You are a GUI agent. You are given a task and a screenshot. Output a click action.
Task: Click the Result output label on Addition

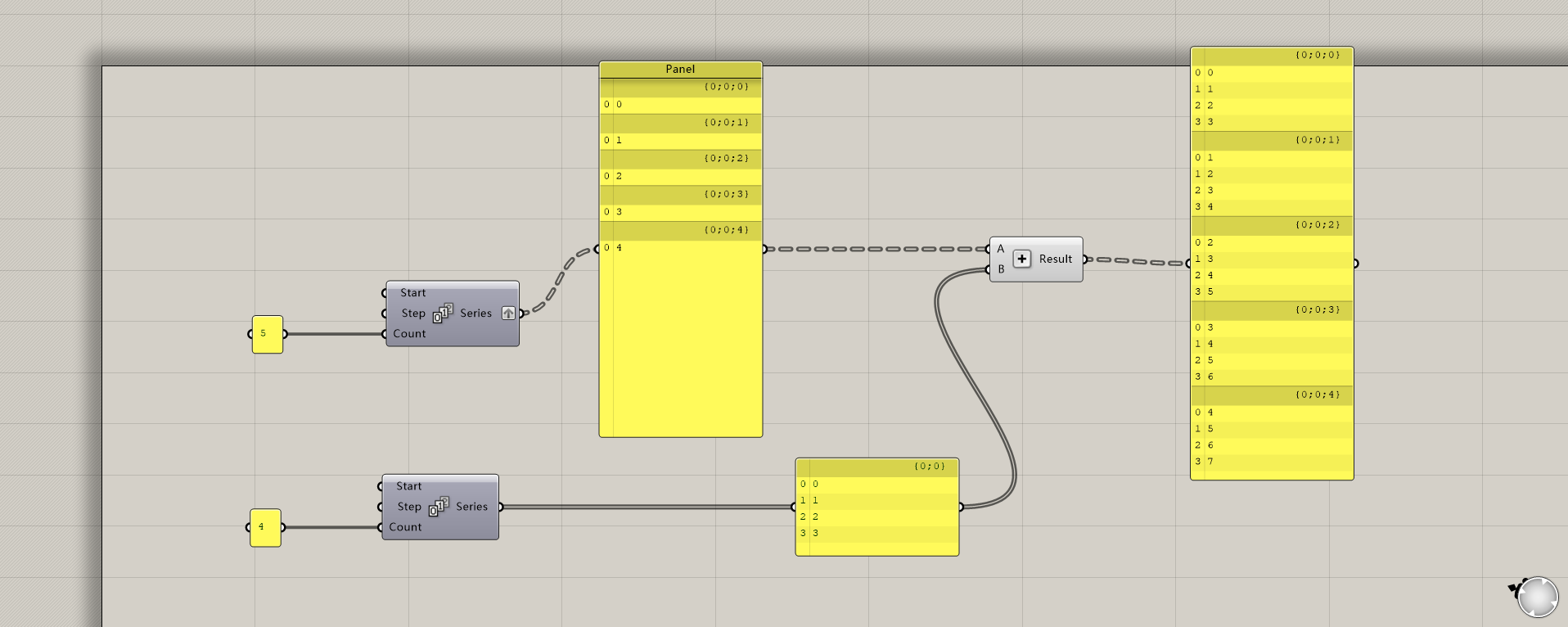tap(1055, 259)
